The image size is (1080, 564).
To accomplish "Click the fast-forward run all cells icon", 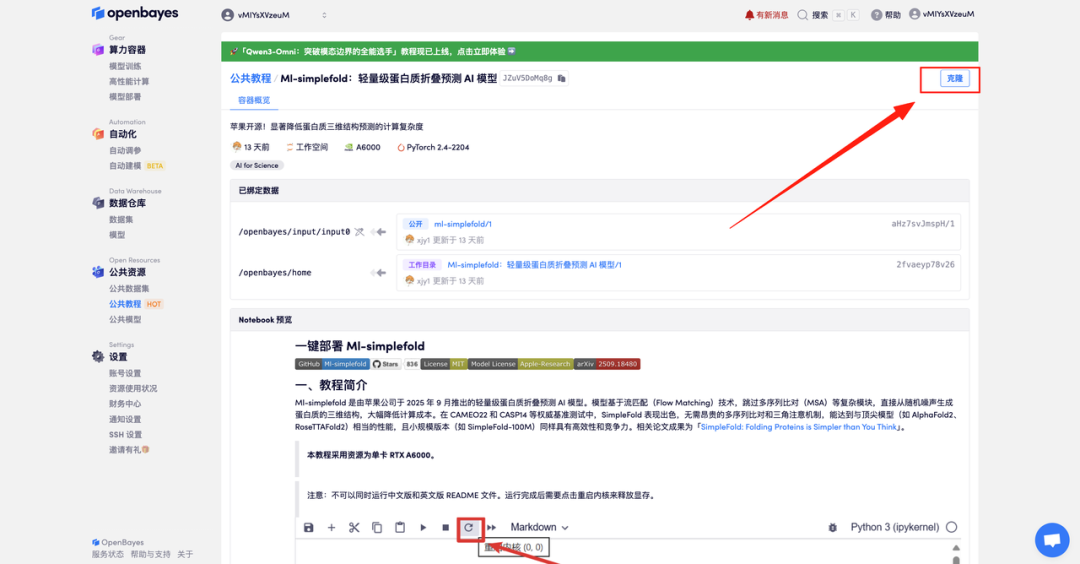I will [491, 527].
